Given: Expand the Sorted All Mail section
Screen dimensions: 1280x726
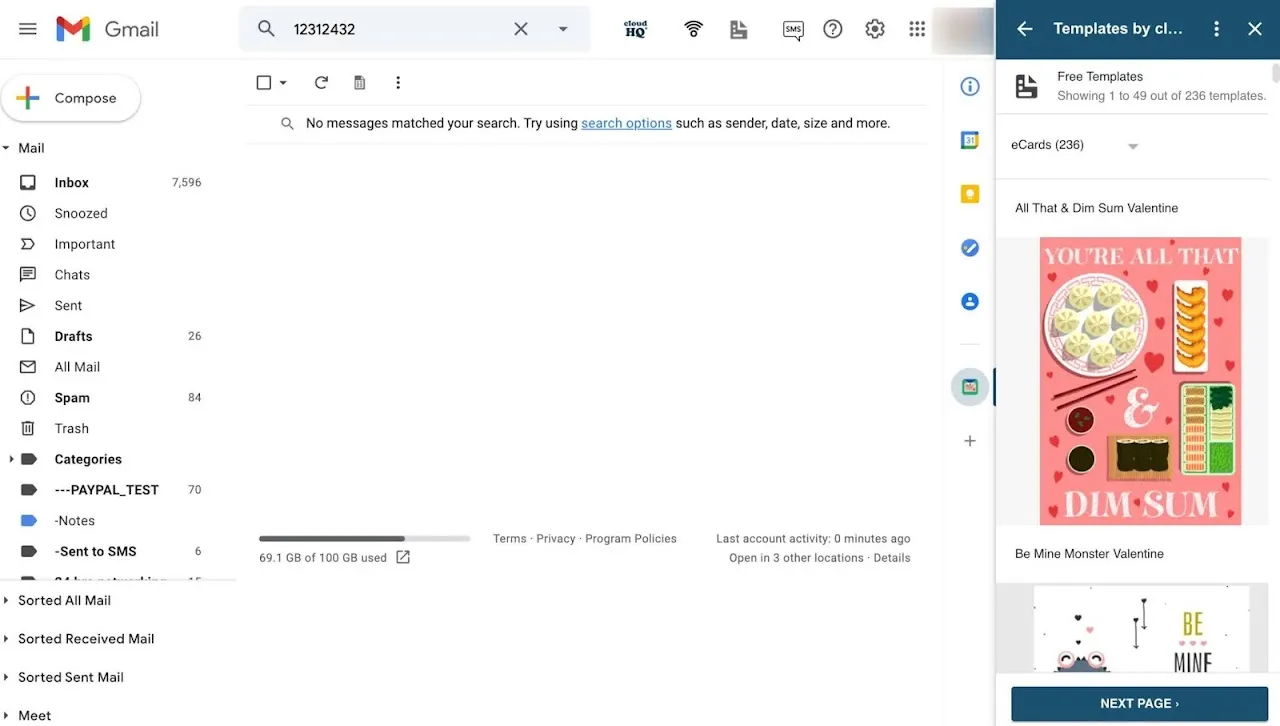Looking at the screenshot, I should pyautogui.click(x=8, y=600).
